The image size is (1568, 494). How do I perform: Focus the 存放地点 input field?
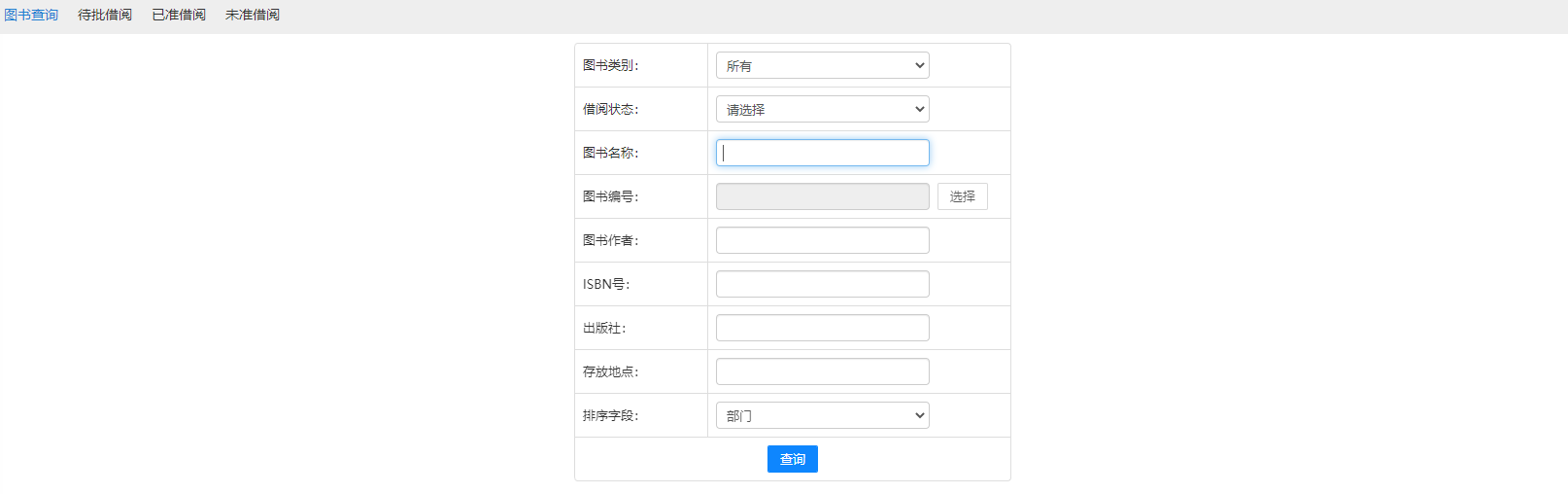[822, 371]
